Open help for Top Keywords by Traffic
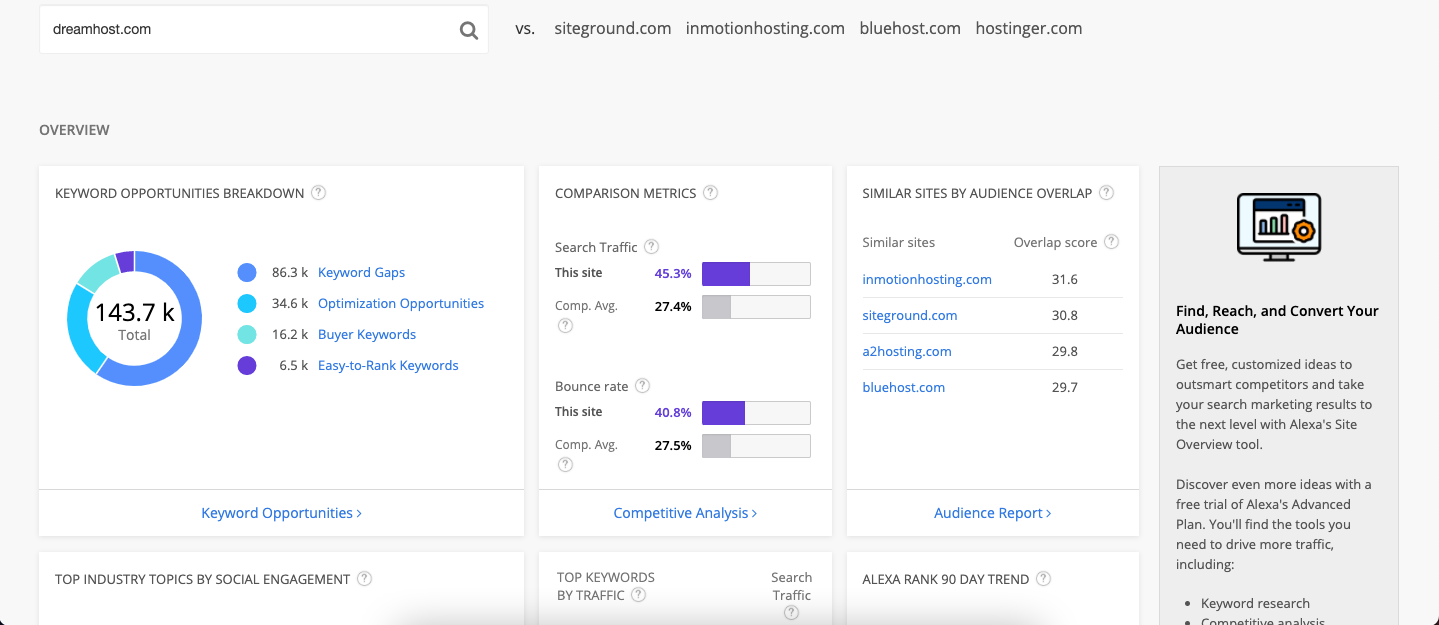Image resolution: width=1439 pixels, height=625 pixels. tap(638, 595)
